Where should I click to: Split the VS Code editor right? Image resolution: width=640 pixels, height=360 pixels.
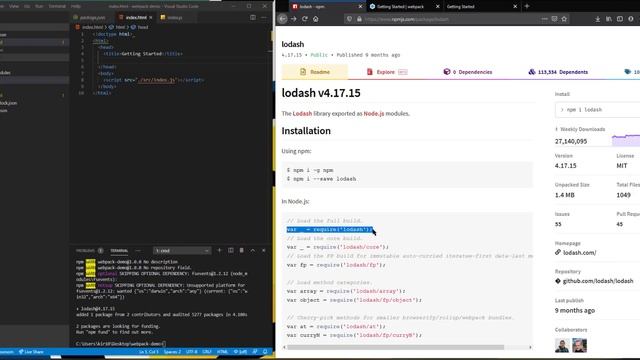pyautogui.click(x=253, y=17)
